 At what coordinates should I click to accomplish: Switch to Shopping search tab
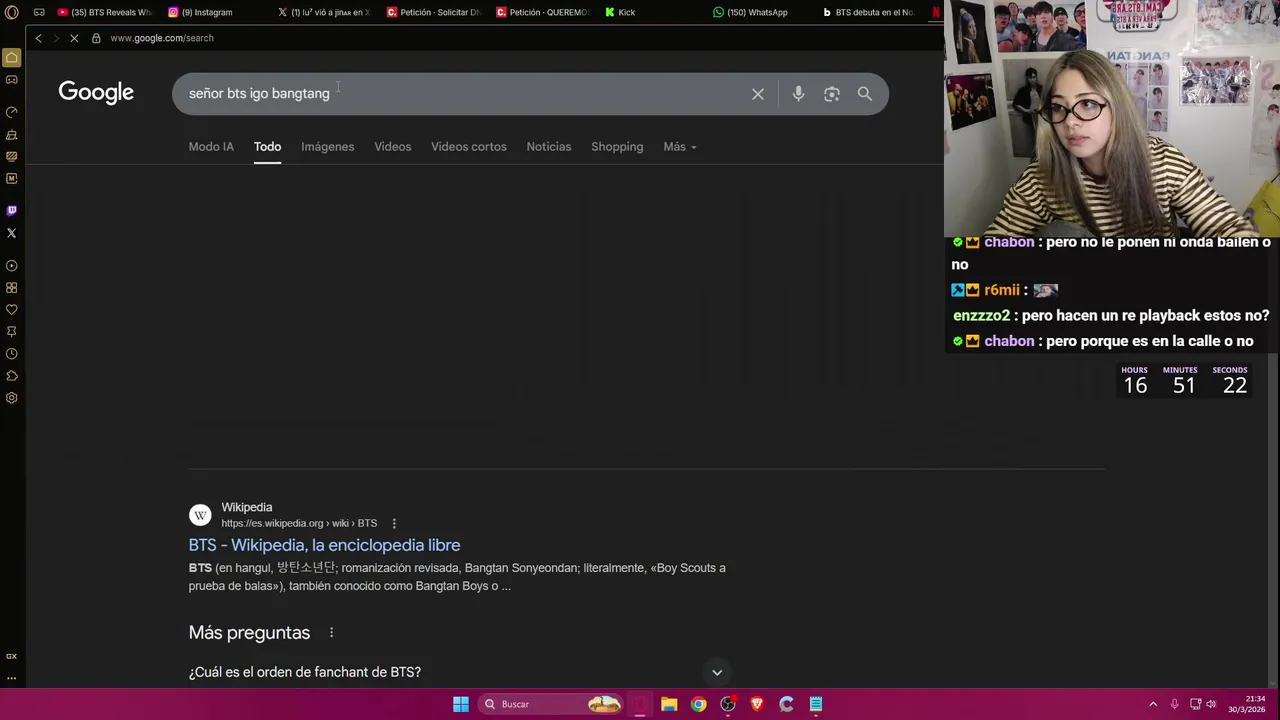coord(617,147)
